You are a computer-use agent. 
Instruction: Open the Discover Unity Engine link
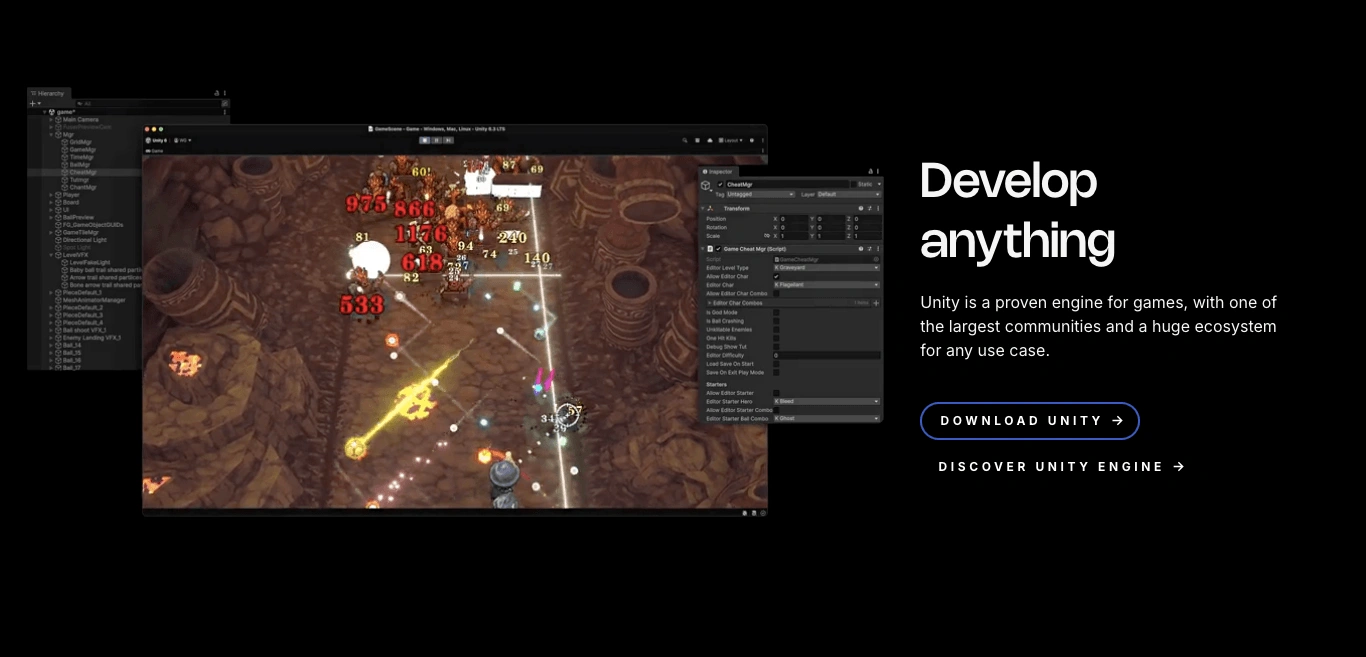click(1061, 467)
